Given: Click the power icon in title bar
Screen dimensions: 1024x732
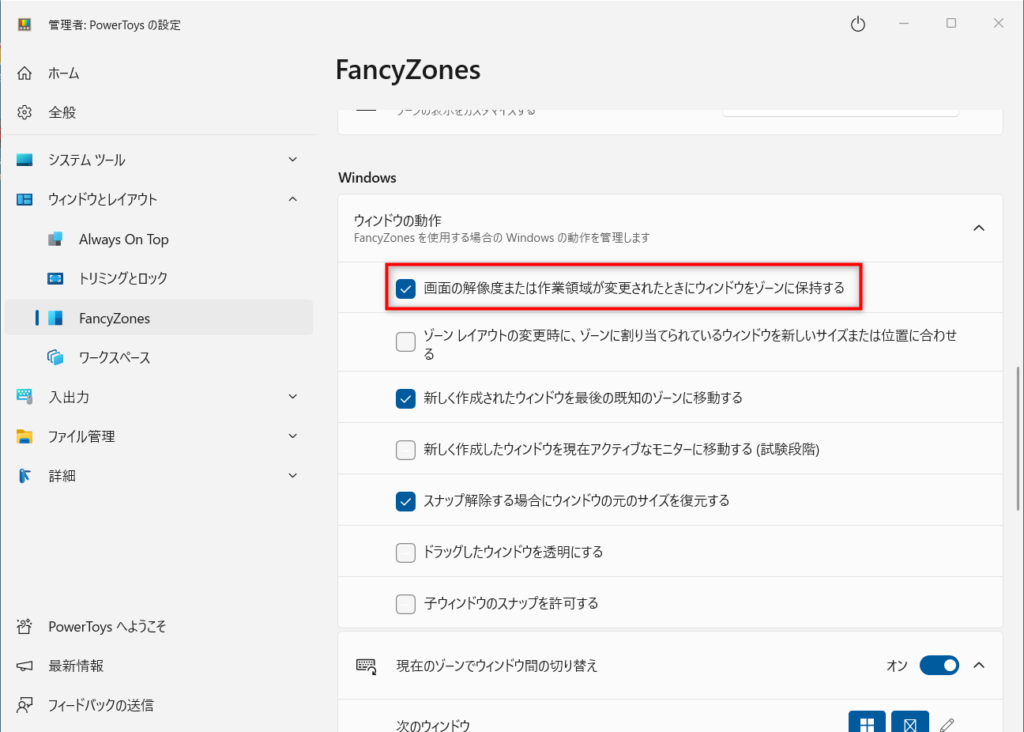Looking at the screenshot, I should pos(857,24).
